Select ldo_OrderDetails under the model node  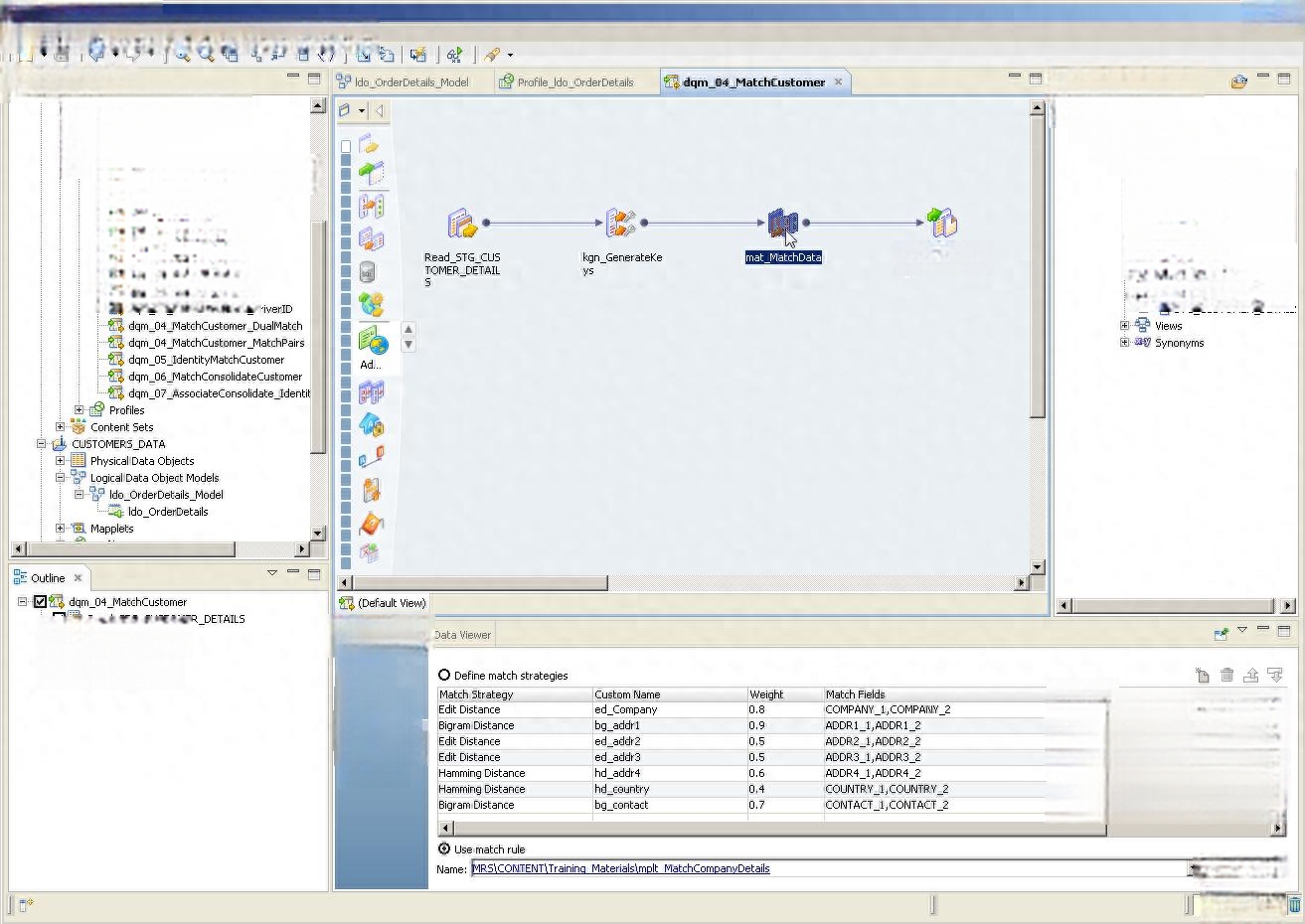click(168, 511)
